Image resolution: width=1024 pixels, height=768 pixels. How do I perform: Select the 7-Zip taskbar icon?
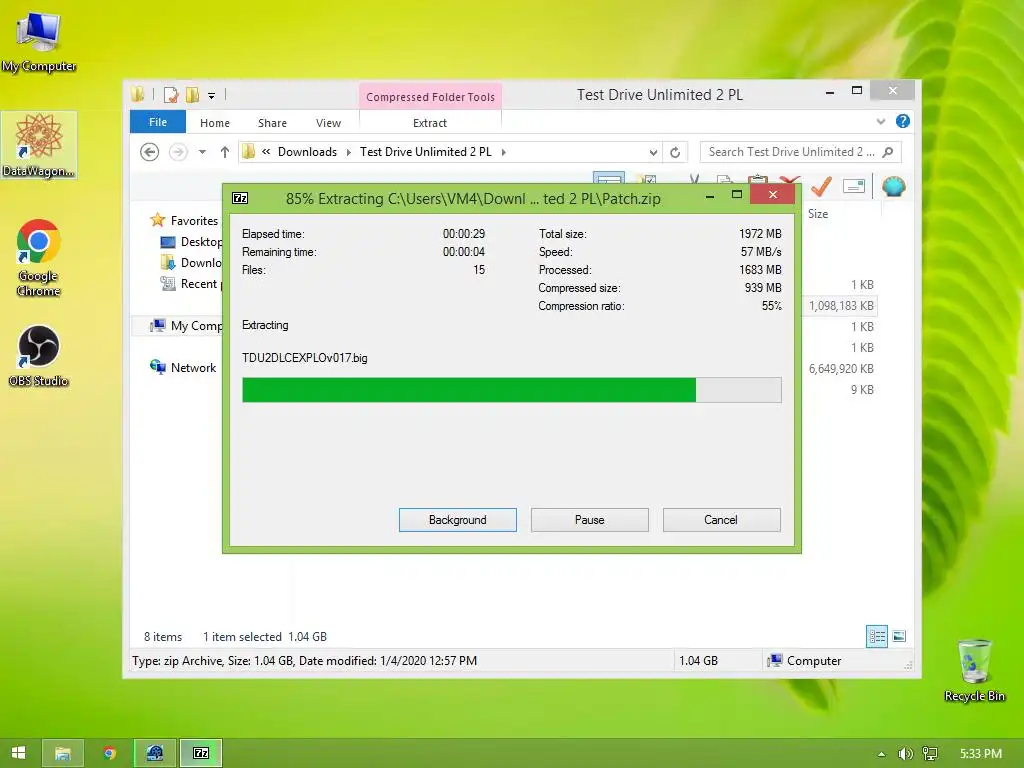point(201,753)
